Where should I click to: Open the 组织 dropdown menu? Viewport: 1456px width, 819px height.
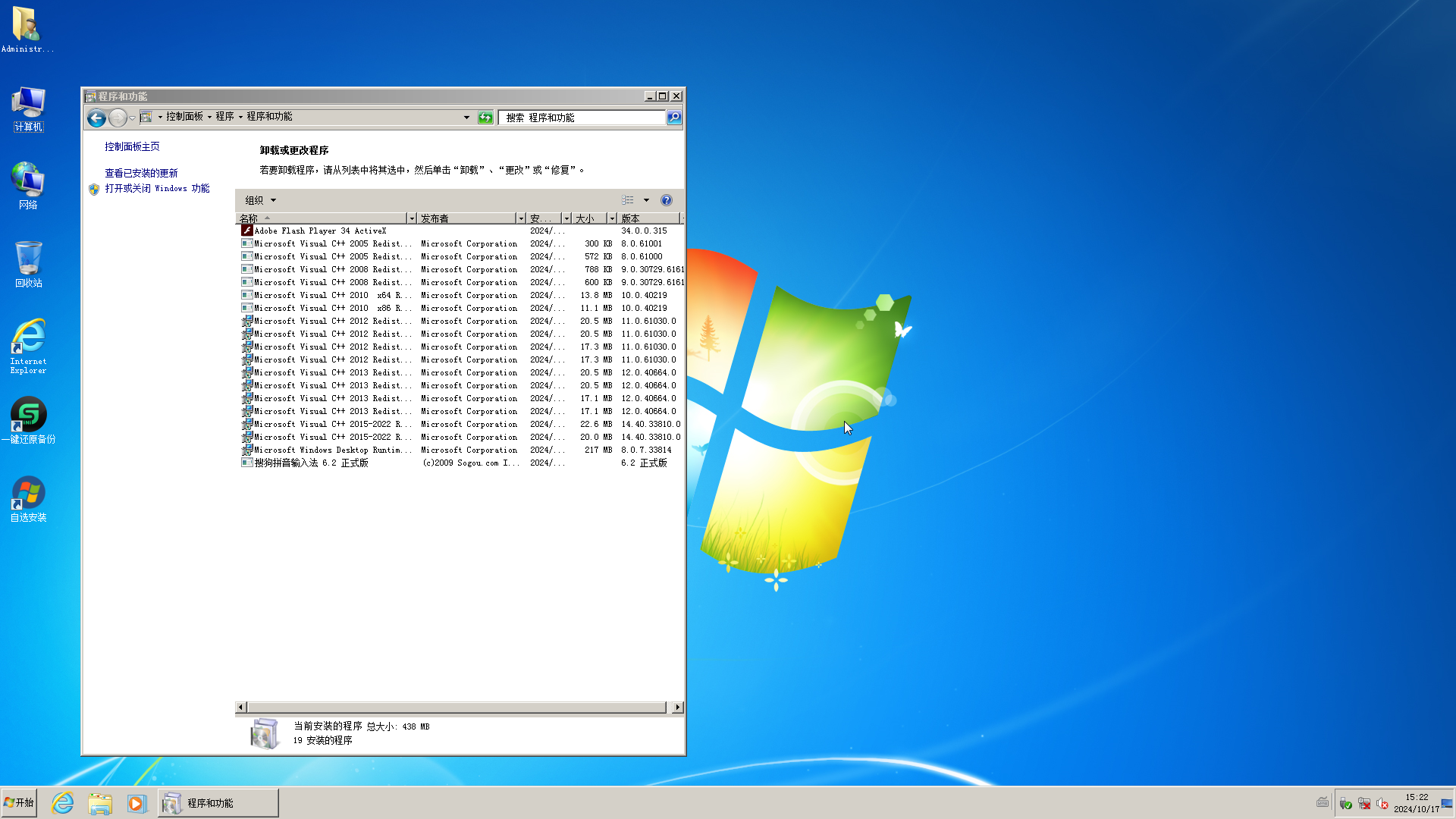point(260,200)
